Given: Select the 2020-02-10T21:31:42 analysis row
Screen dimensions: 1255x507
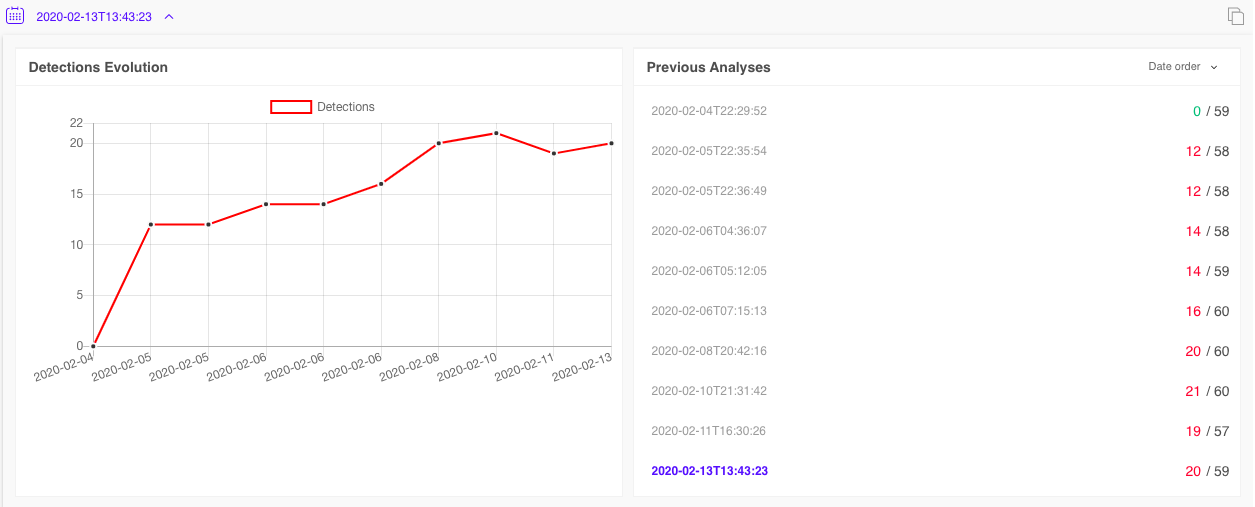Looking at the screenshot, I should tap(708, 391).
